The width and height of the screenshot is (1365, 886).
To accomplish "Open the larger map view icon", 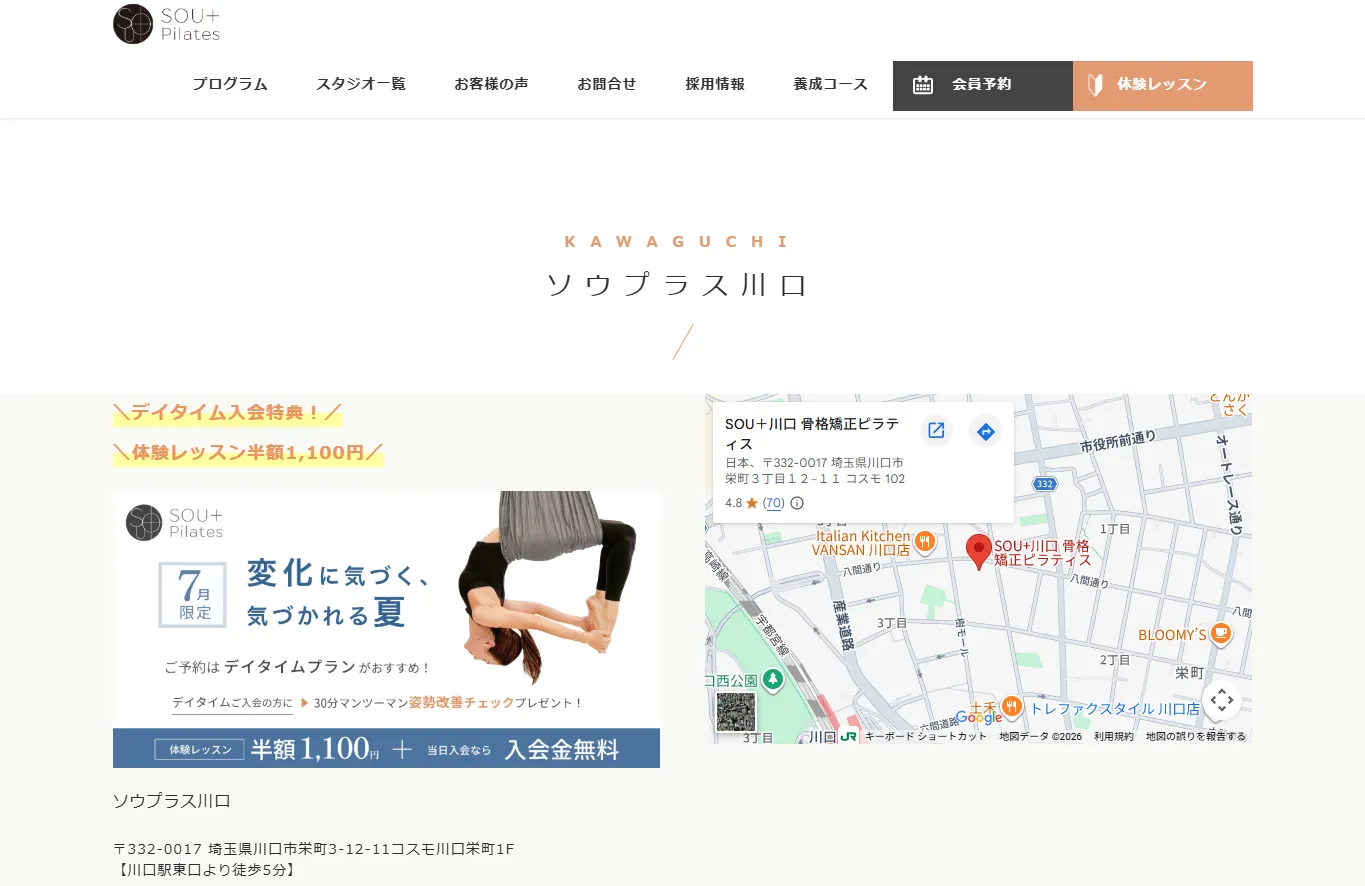I will tap(936, 430).
